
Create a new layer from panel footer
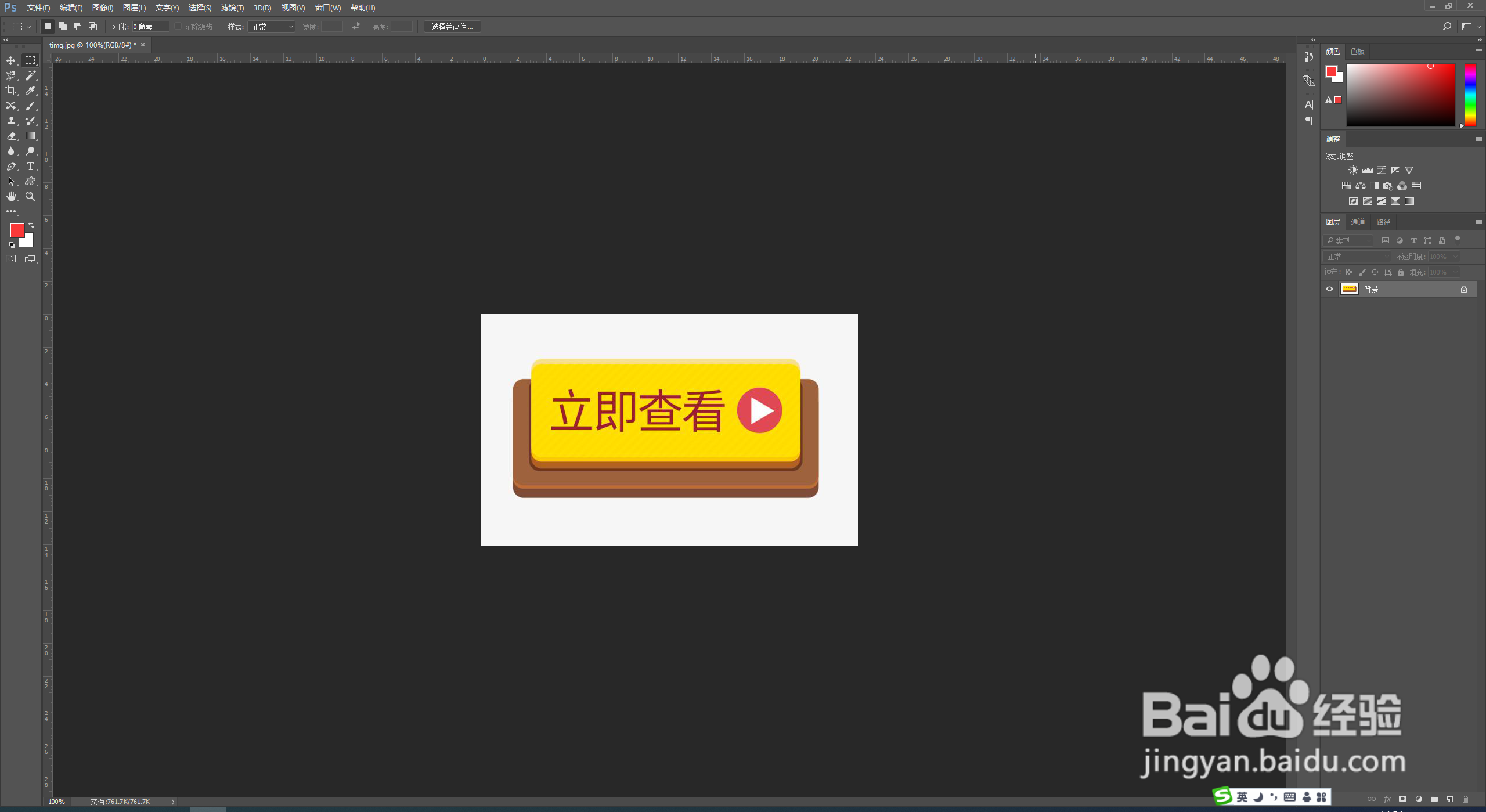point(1450,799)
